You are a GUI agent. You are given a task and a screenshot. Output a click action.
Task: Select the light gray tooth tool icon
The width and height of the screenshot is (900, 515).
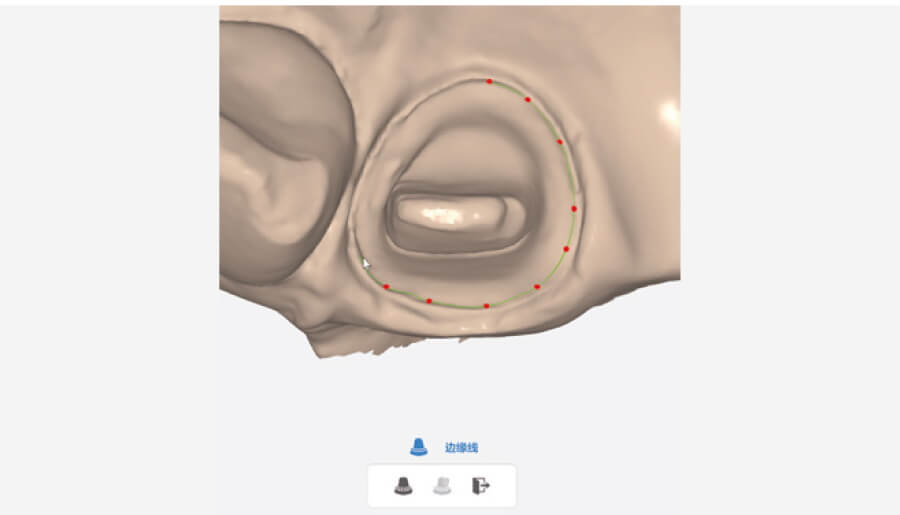point(442,486)
